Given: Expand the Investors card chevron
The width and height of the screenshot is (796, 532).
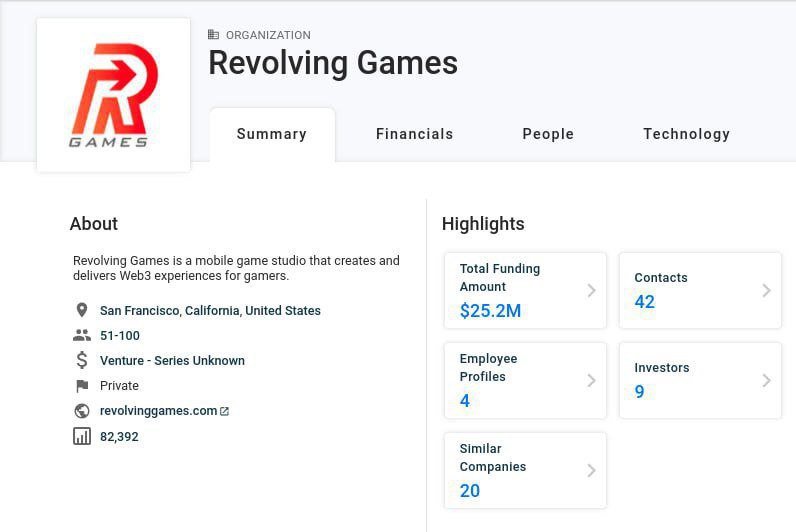Looking at the screenshot, I should (x=766, y=380).
